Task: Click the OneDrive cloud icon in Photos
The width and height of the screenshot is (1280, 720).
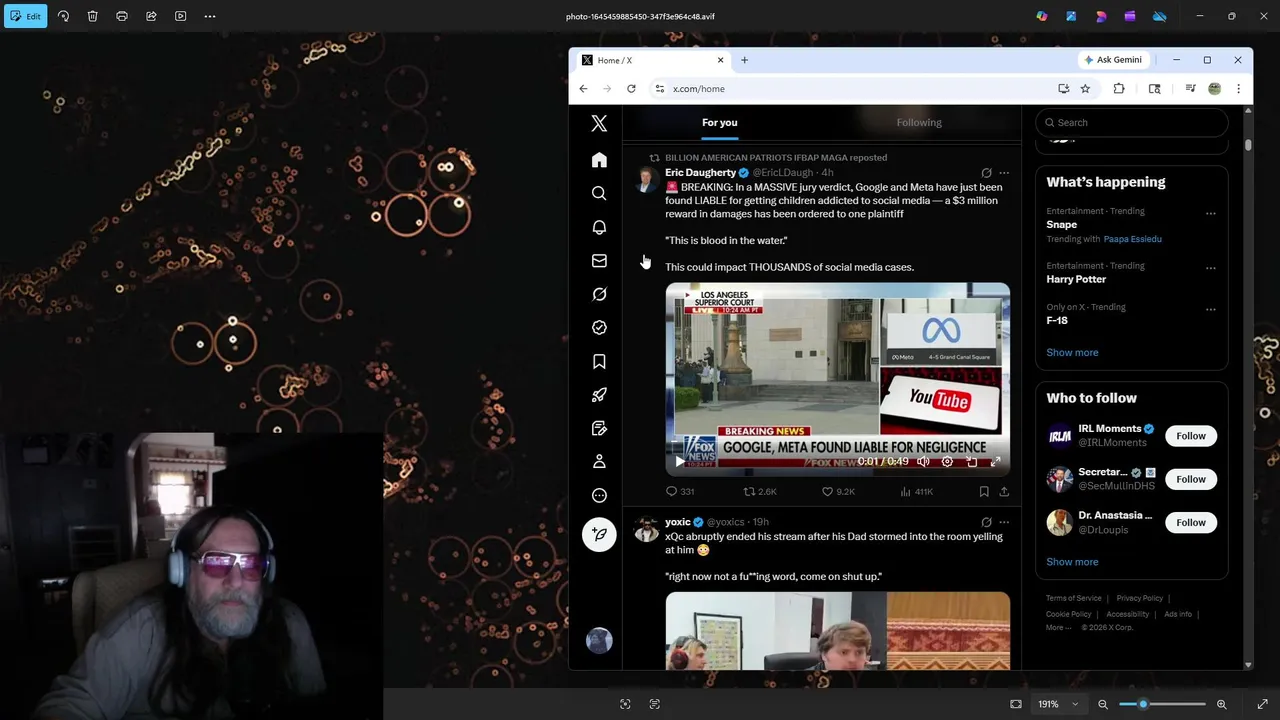Action: [x=1159, y=16]
